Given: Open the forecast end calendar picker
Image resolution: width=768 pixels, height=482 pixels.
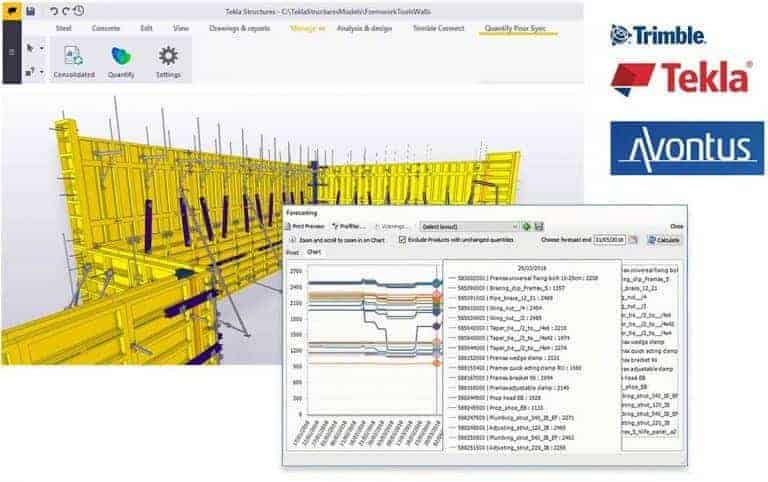Looking at the screenshot, I should point(634,240).
